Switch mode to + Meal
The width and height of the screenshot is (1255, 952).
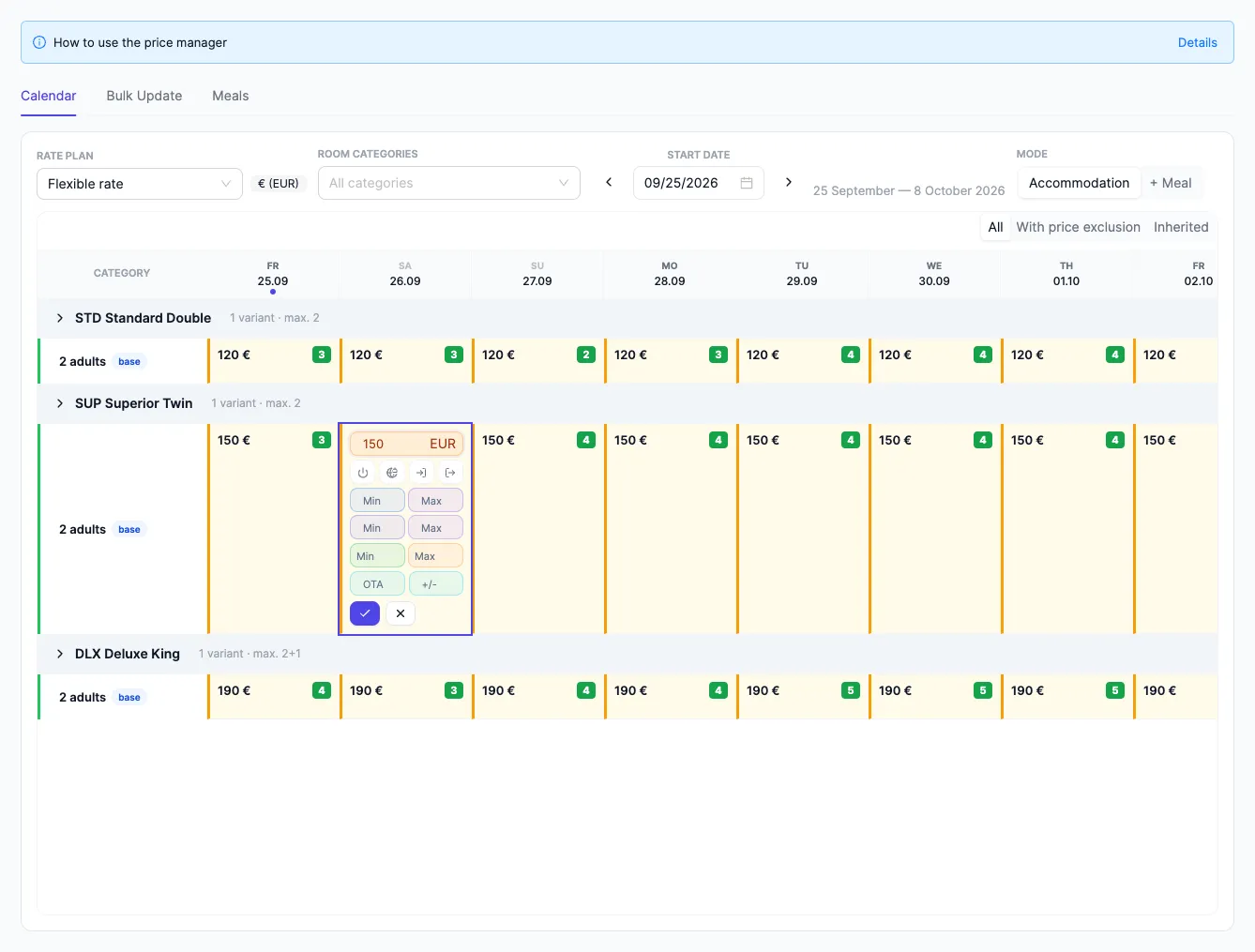tap(1171, 183)
